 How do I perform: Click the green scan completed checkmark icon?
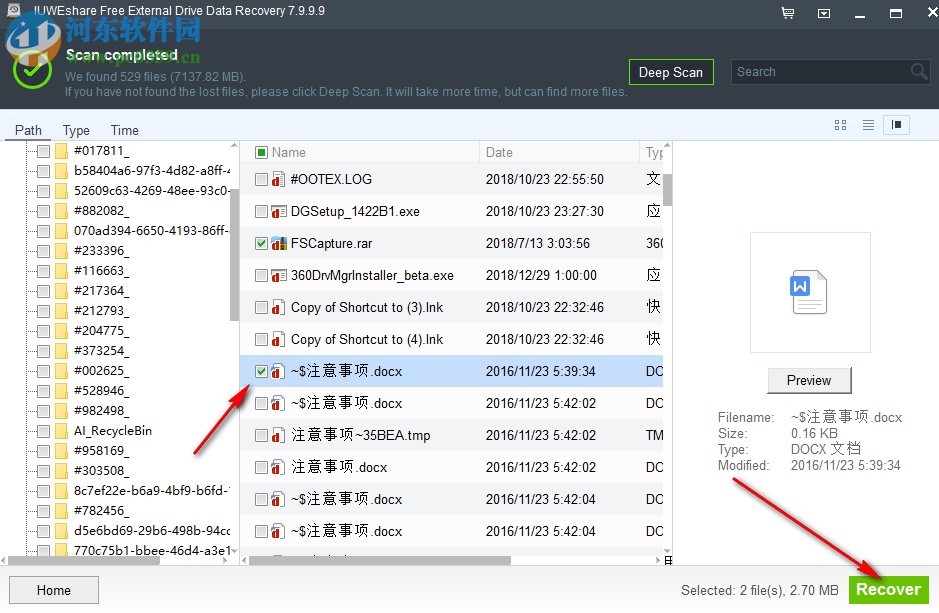pos(31,71)
